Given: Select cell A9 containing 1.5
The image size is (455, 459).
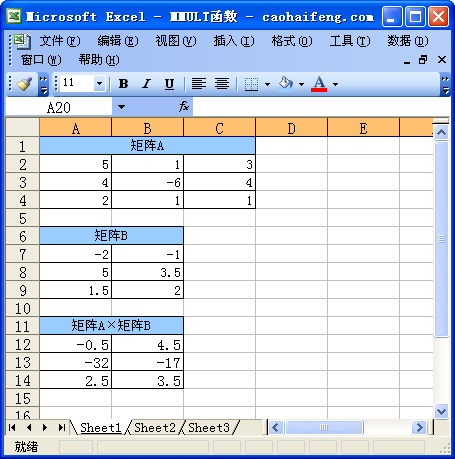Looking at the screenshot, I should click(76, 290).
